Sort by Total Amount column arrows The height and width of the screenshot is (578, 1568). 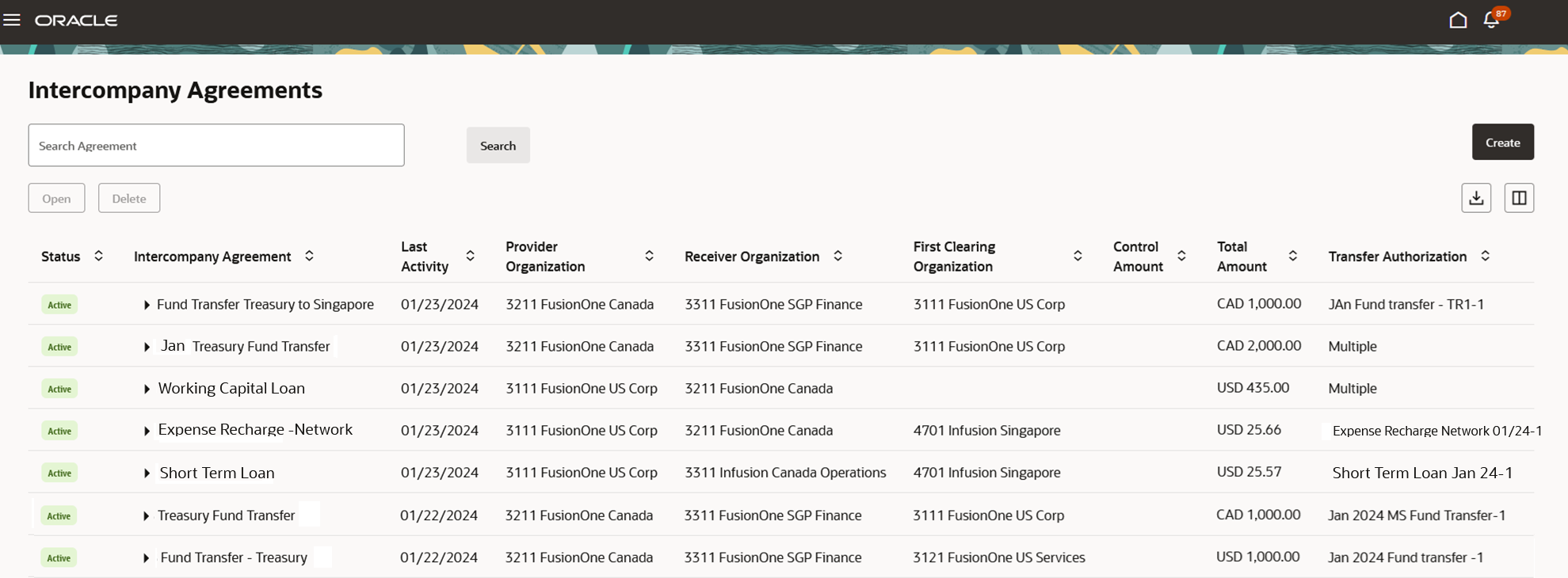pos(1292,256)
